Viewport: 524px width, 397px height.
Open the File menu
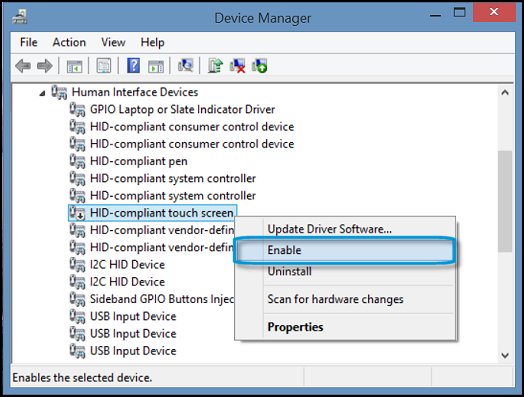tap(29, 42)
